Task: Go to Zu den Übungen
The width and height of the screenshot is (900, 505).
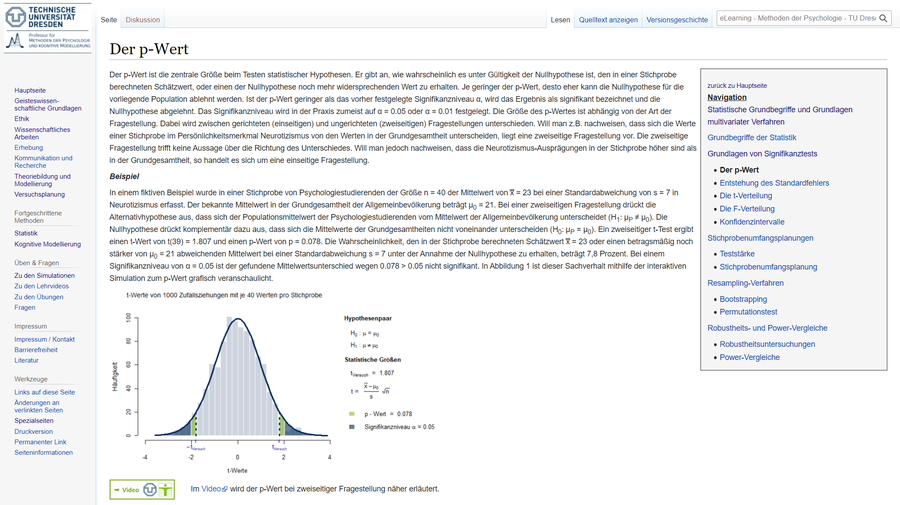Action: 38,297
